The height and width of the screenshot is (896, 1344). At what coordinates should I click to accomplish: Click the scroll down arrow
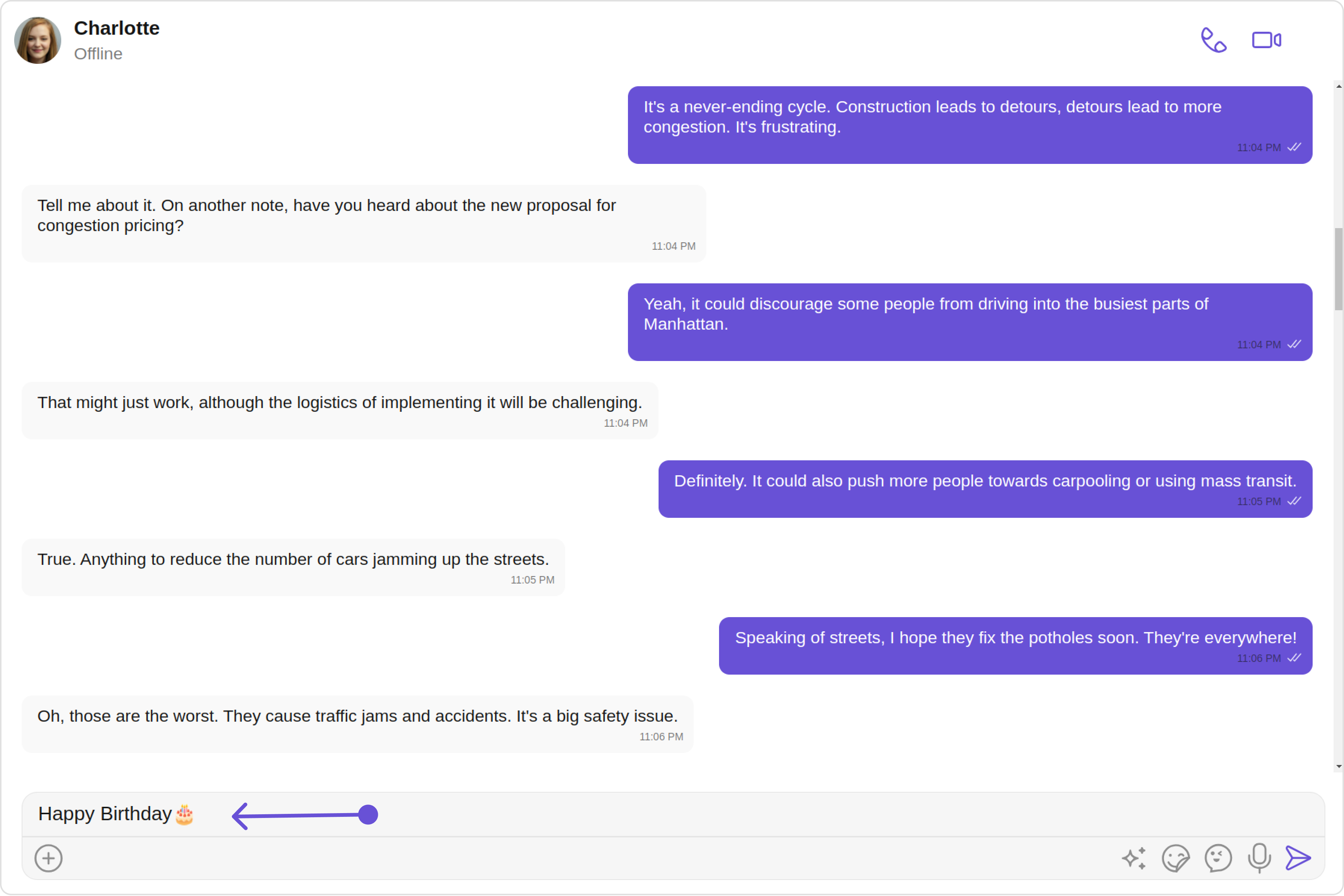pyautogui.click(x=1338, y=767)
